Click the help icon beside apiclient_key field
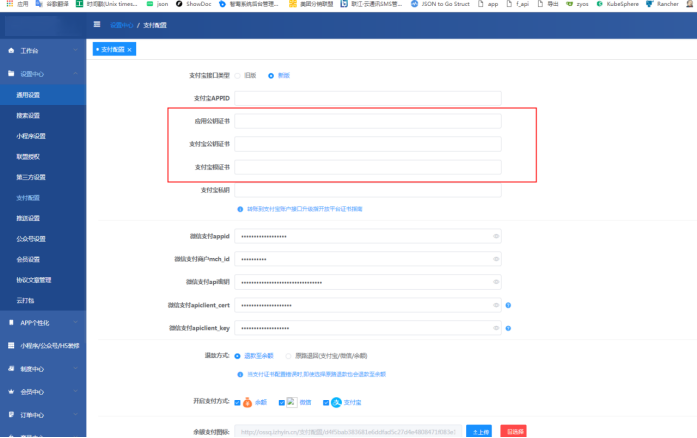The height and width of the screenshot is (438, 697). coord(508,328)
